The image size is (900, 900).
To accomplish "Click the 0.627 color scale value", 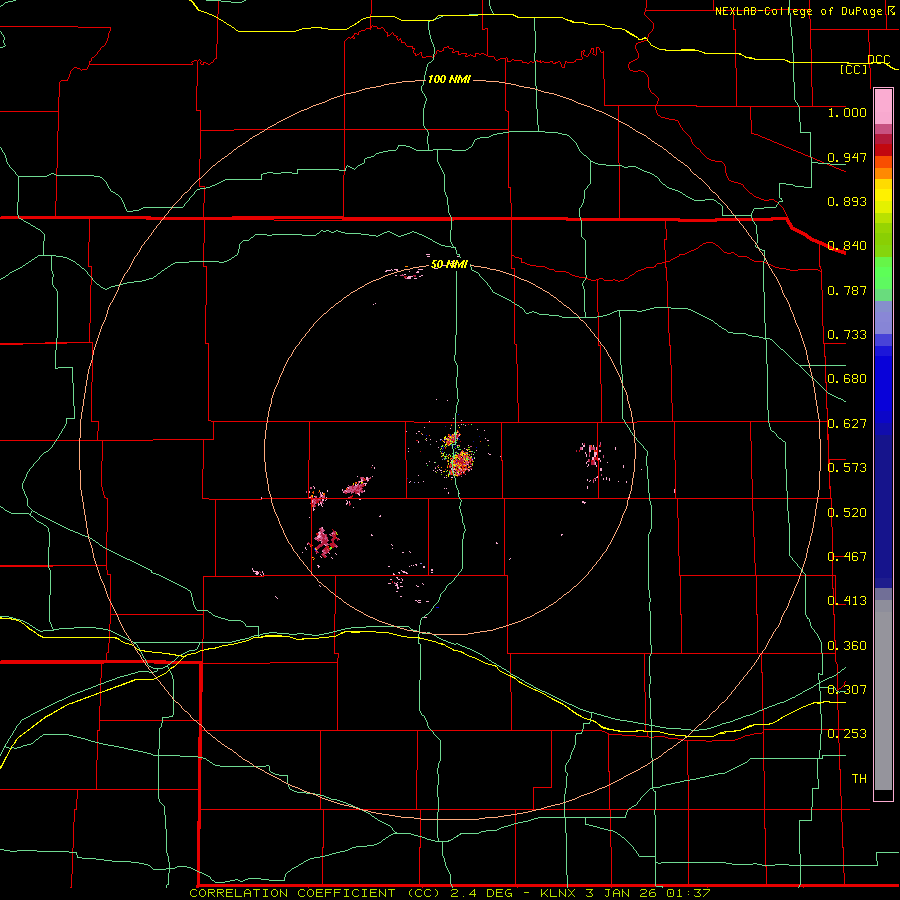I will pos(847,424).
